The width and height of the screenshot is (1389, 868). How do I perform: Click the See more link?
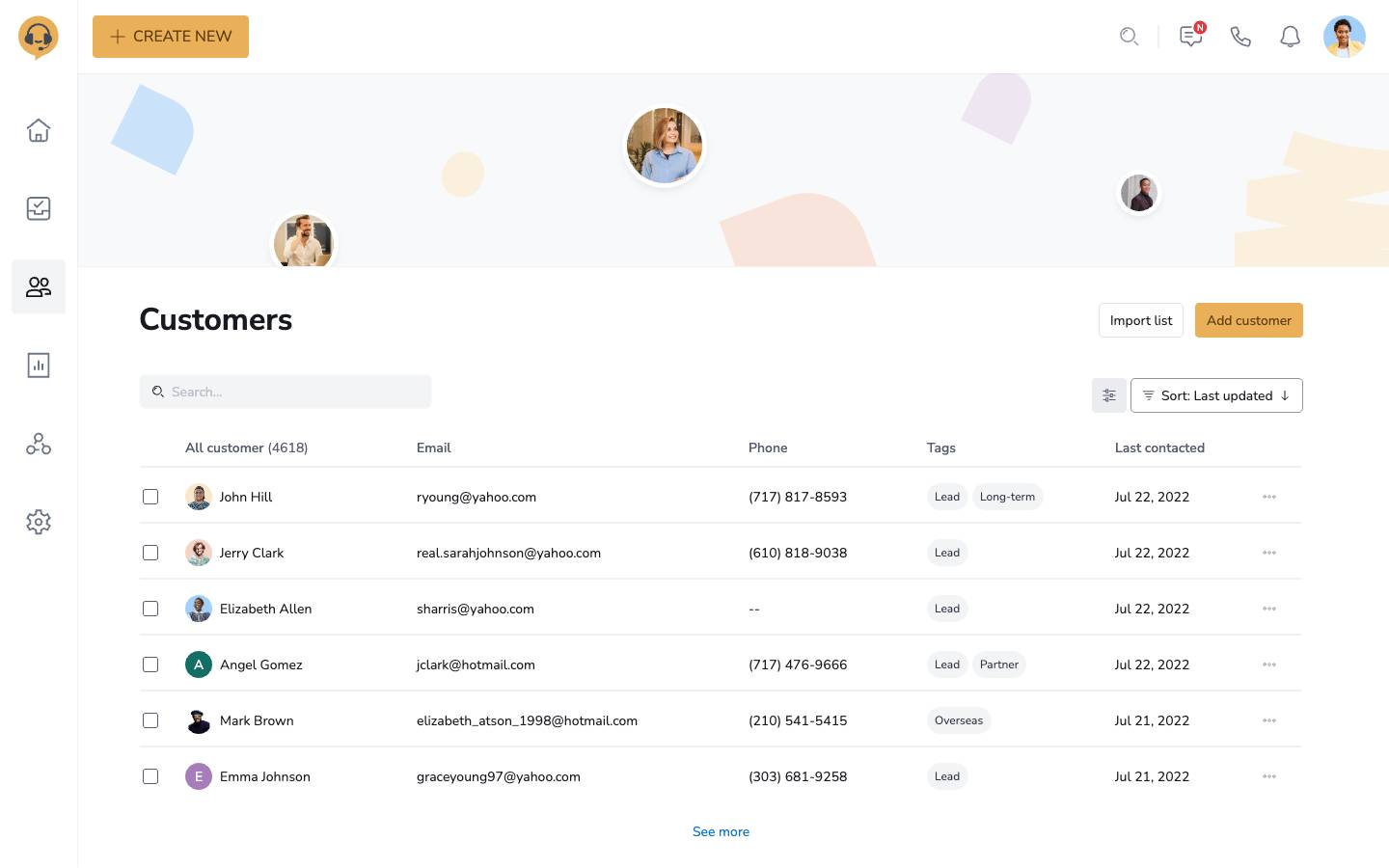click(721, 831)
